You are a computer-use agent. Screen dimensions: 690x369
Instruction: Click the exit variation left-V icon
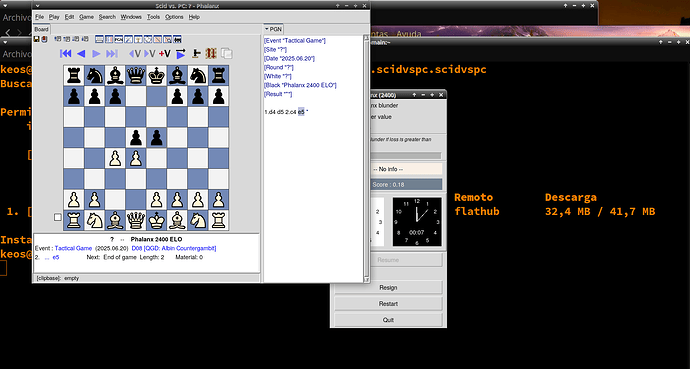coord(135,54)
